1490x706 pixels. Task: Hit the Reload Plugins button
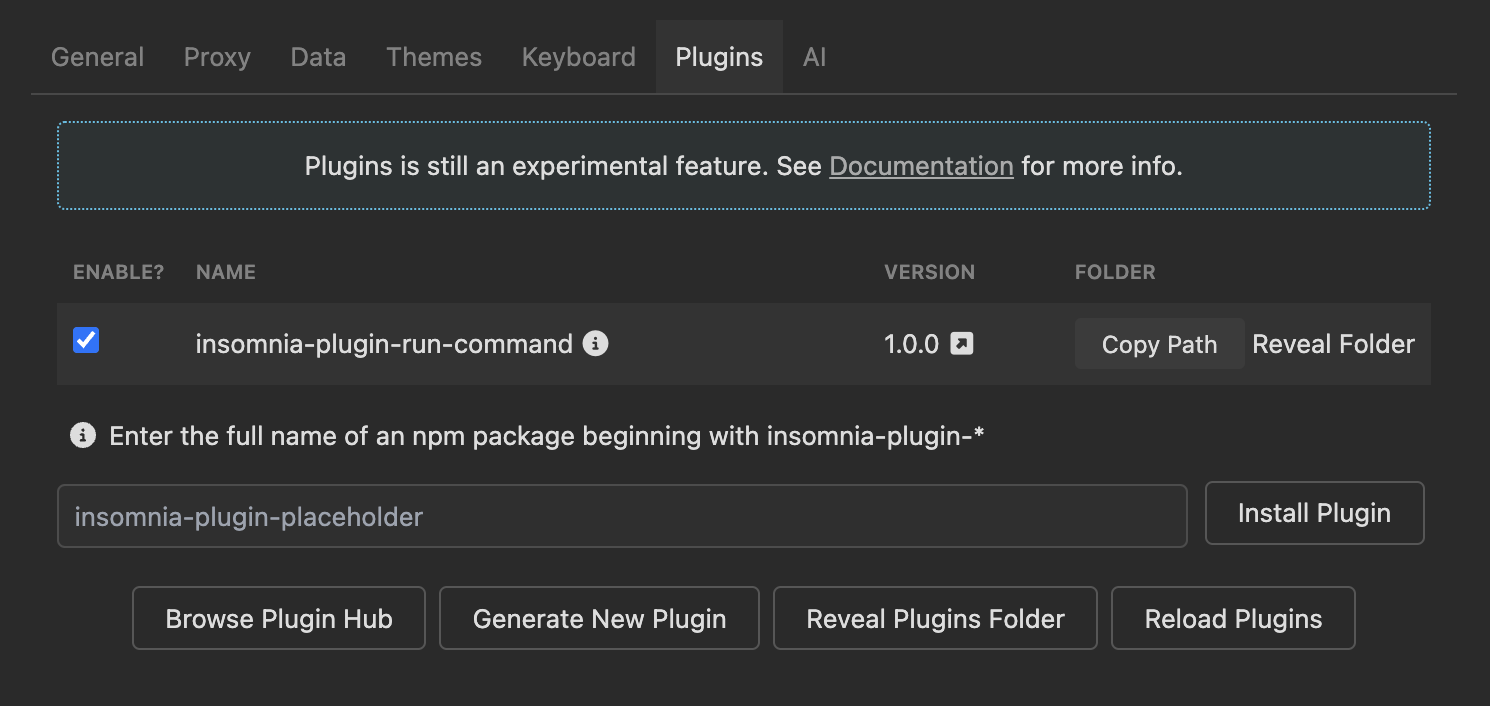click(x=1233, y=619)
